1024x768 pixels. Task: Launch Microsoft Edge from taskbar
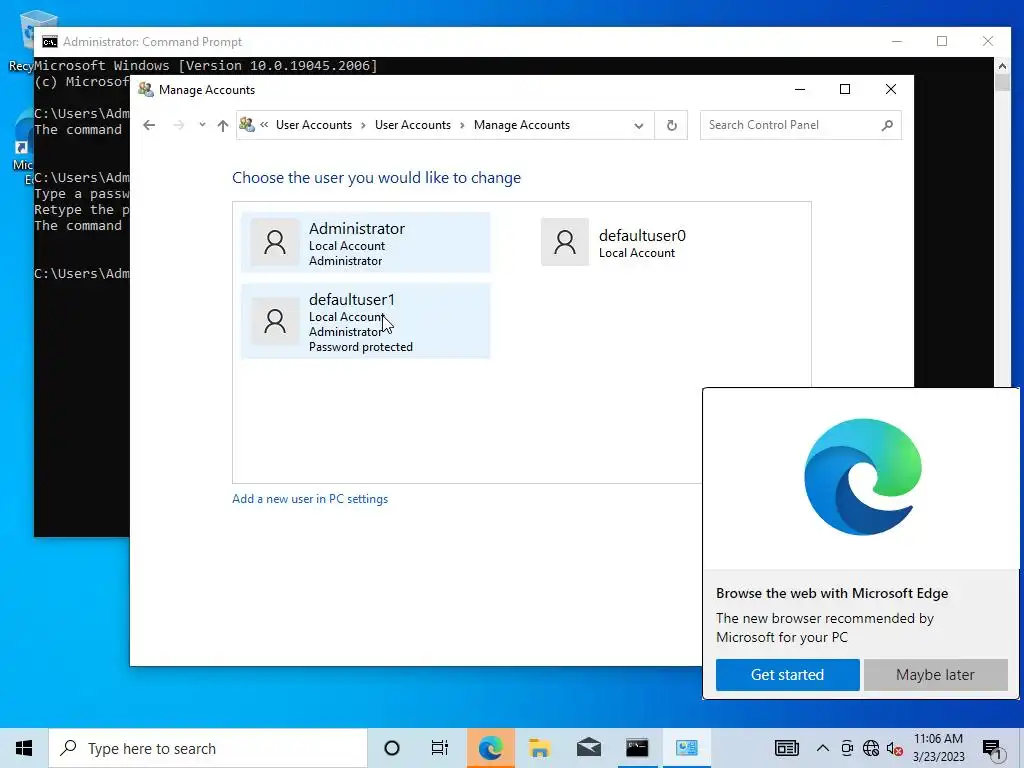point(490,748)
